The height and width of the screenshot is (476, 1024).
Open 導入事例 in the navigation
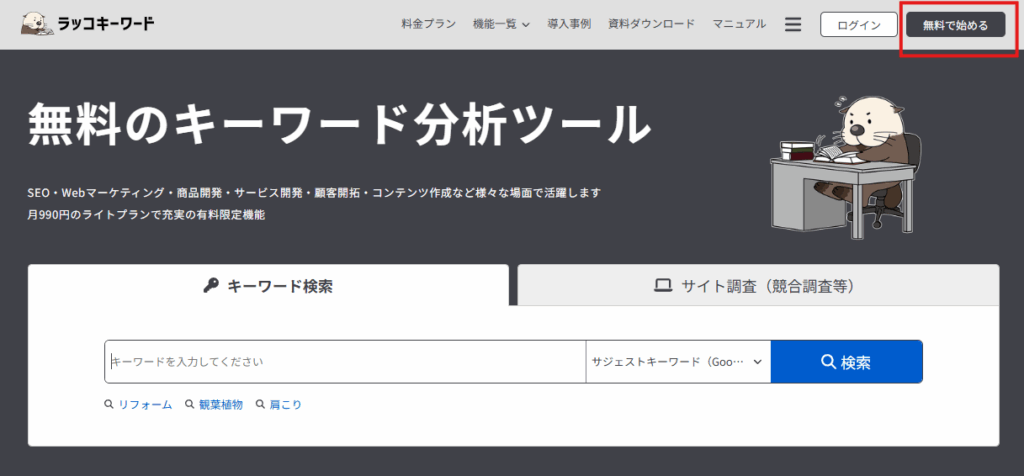click(x=569, y=24)
